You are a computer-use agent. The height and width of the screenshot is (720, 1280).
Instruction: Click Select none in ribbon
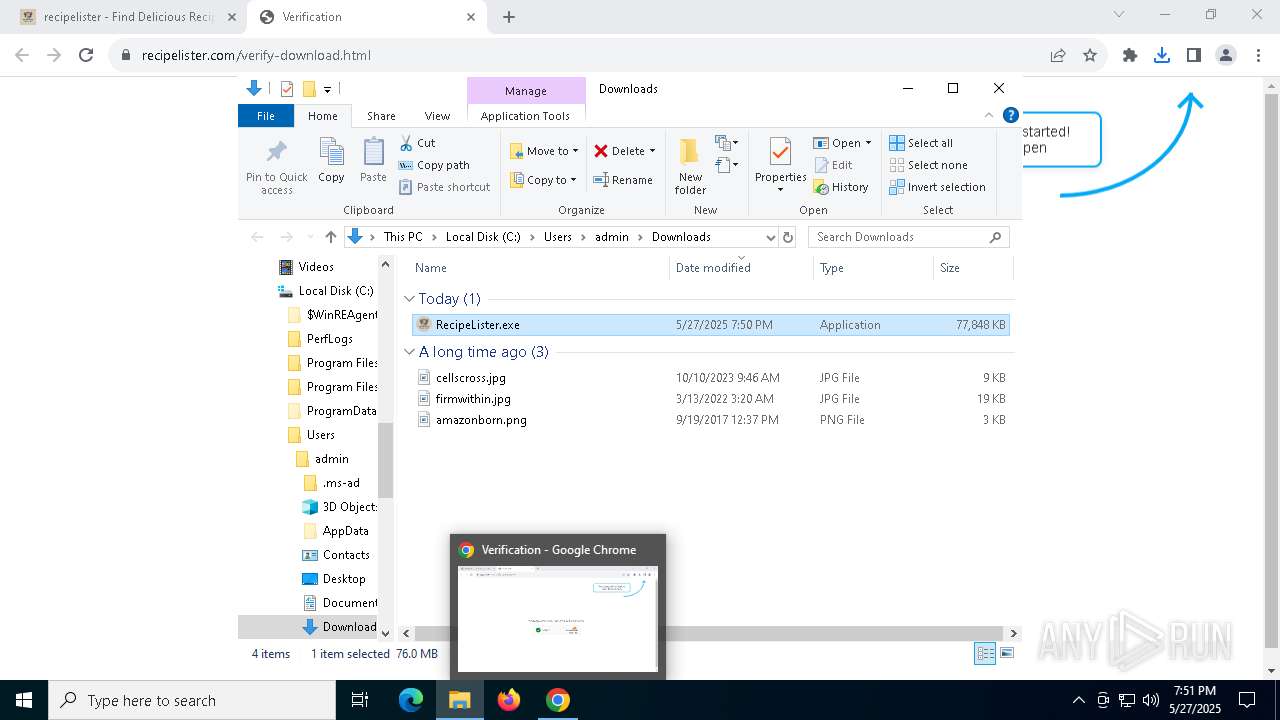(x=928, y=165)
